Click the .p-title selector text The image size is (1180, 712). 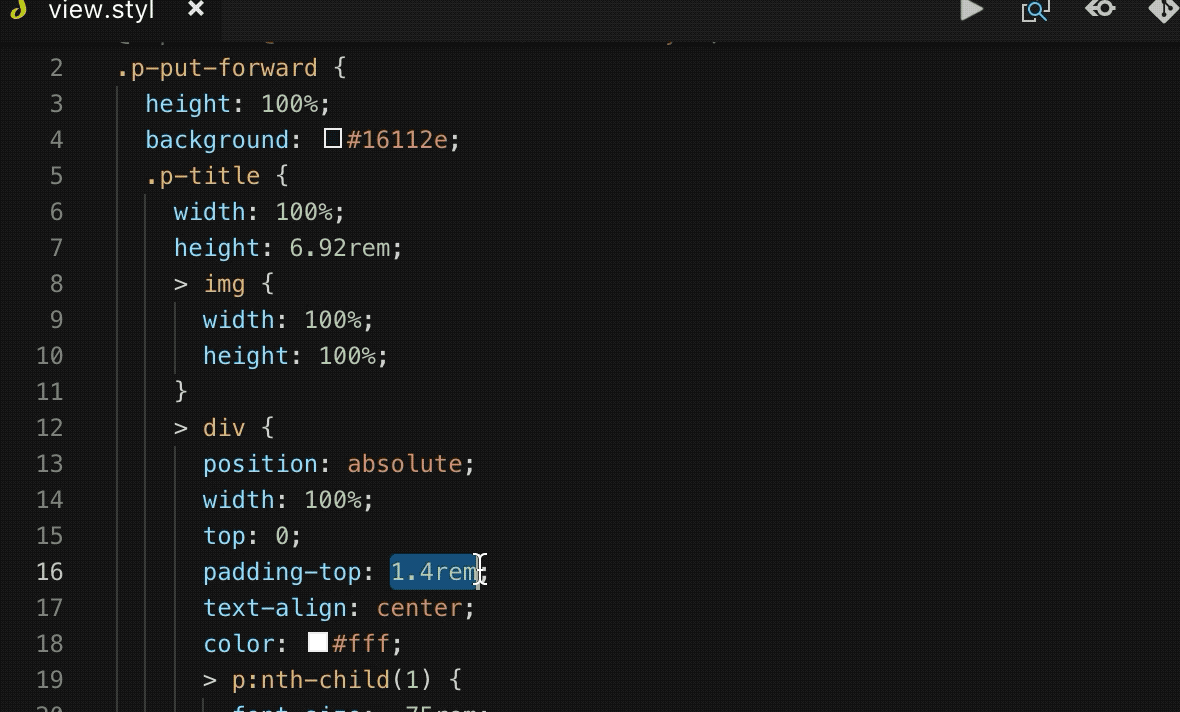click(x=202, y=176)
